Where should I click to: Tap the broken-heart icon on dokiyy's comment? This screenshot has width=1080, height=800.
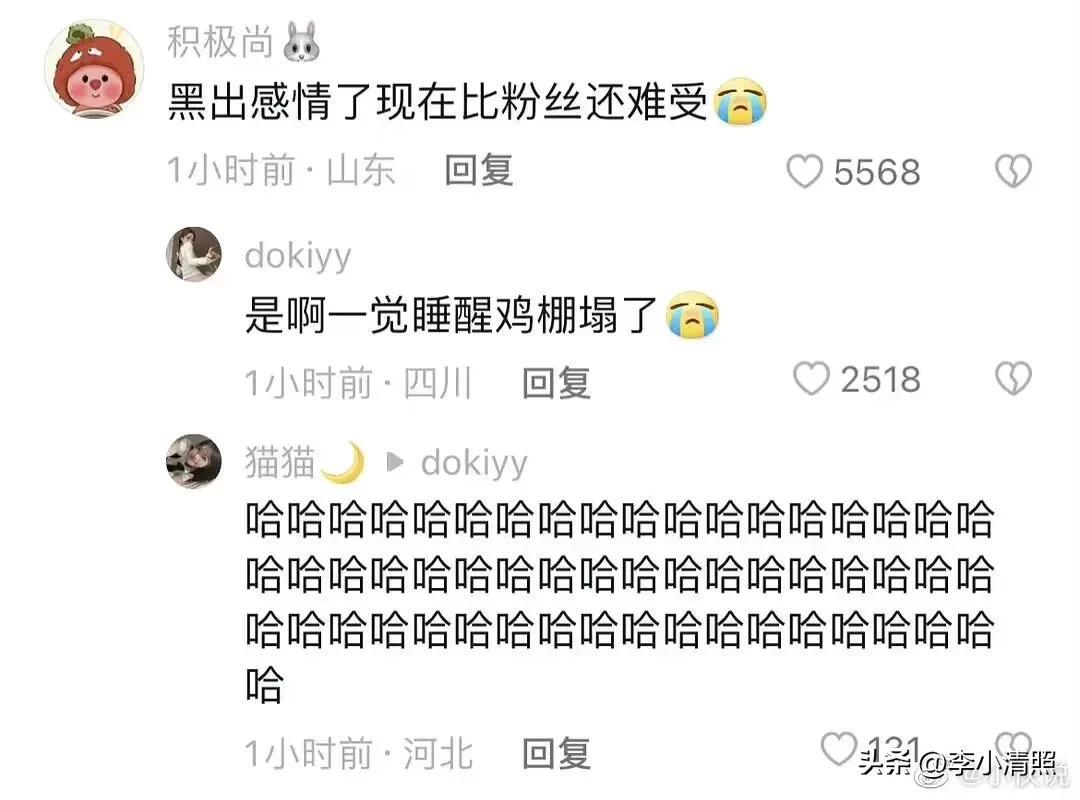1013,378
